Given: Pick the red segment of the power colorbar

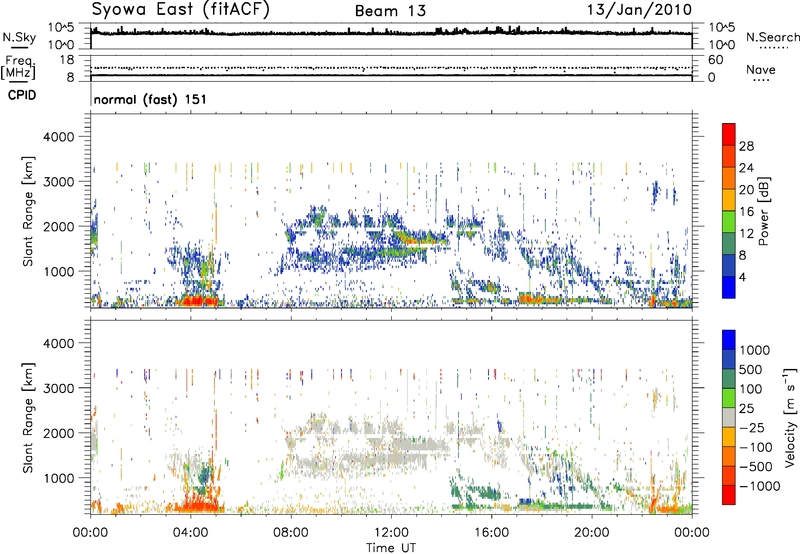Looking at the screenshot, I should pos(729,135).
